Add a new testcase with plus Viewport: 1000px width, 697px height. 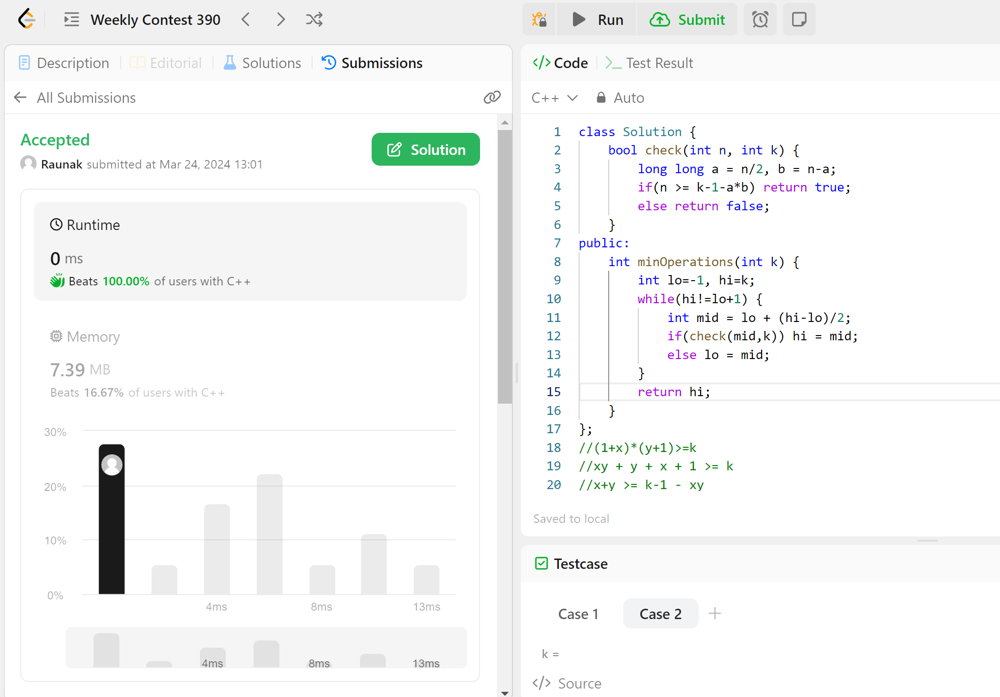(715, 613)
